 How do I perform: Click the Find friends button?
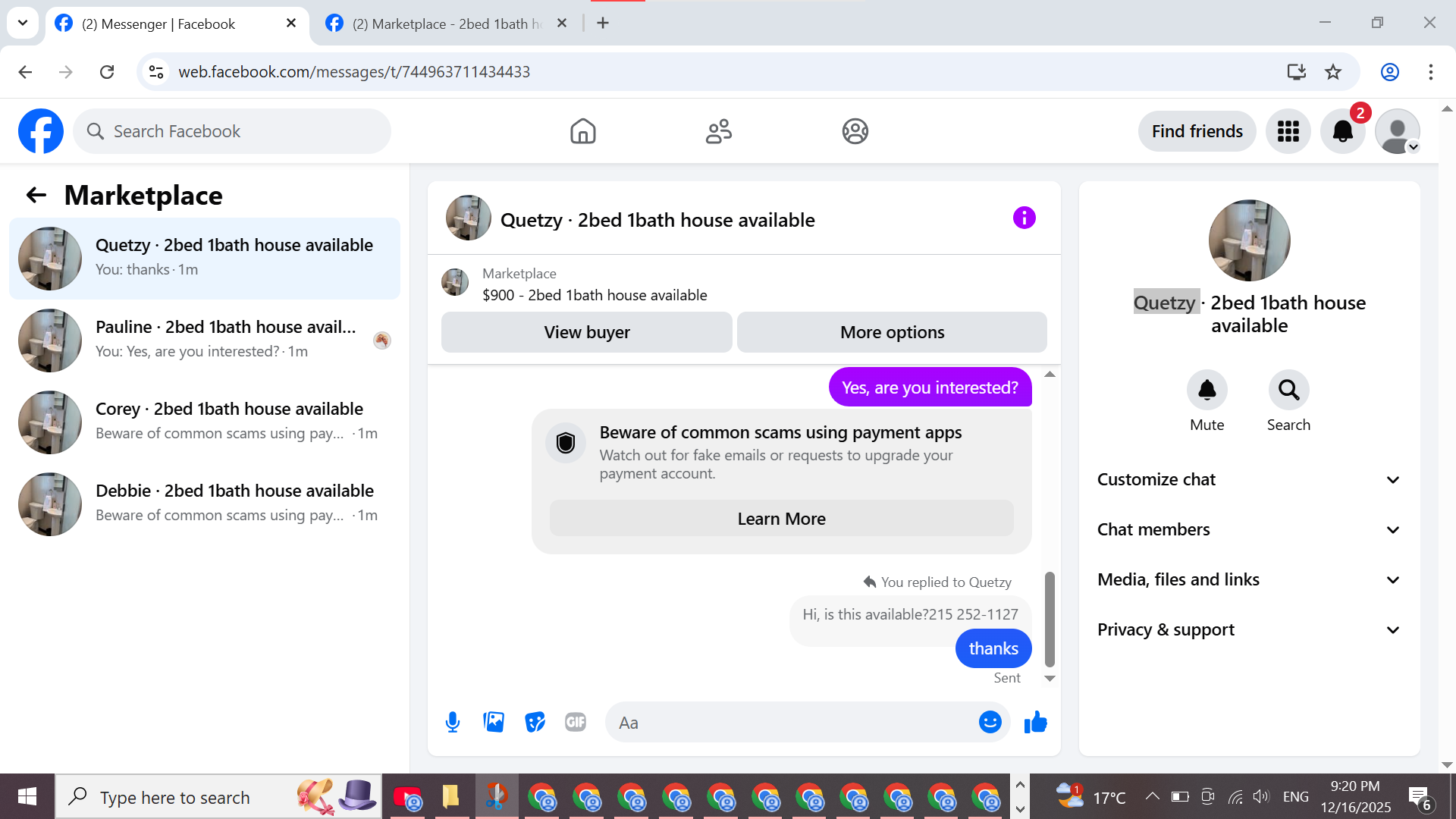coord(1197,131)
